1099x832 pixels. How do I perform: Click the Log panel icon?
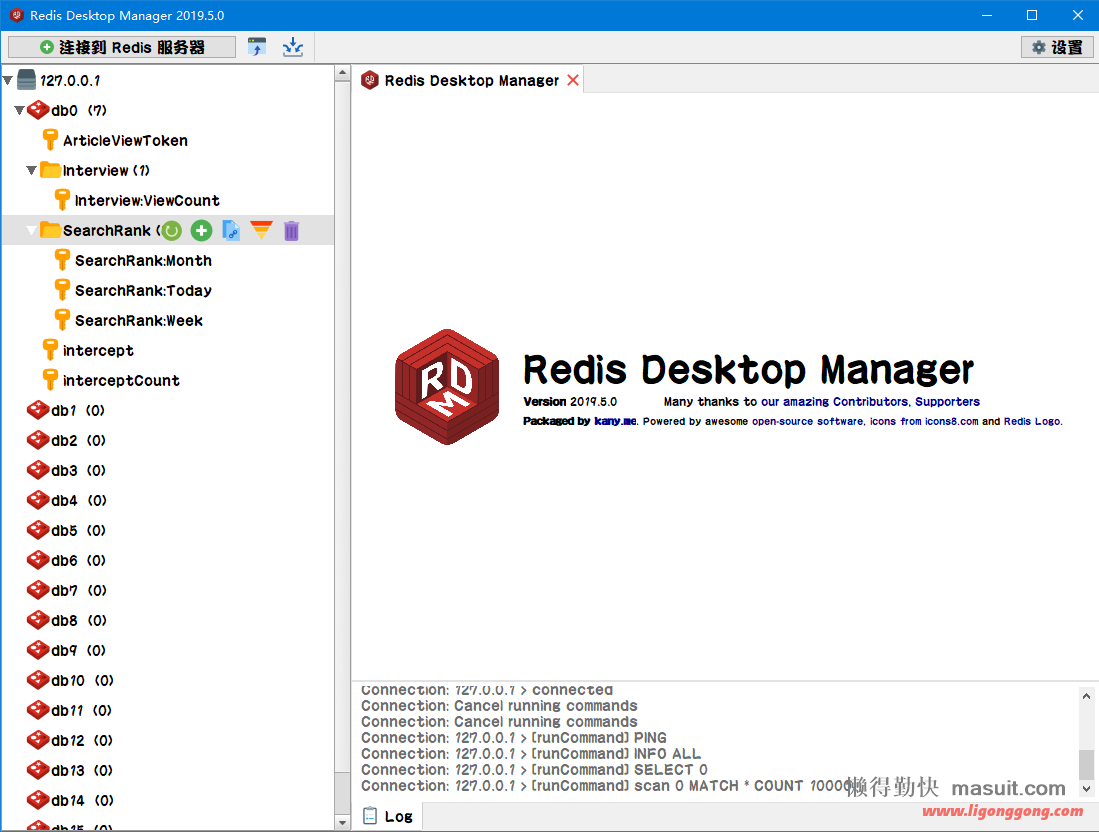pyautogui.click(x=370, y=816)
